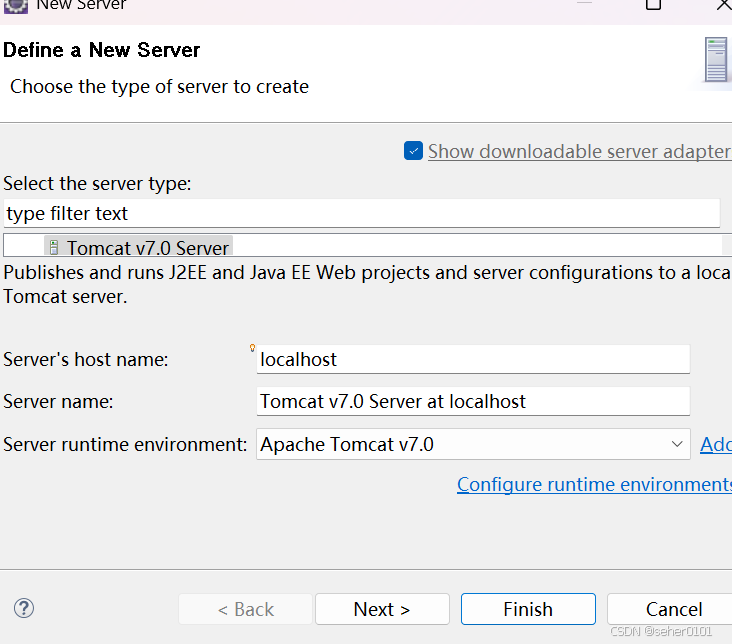This screenshot has height=644, width=732.
Task: Focus the 'type filter text' field
Action: 361,213
